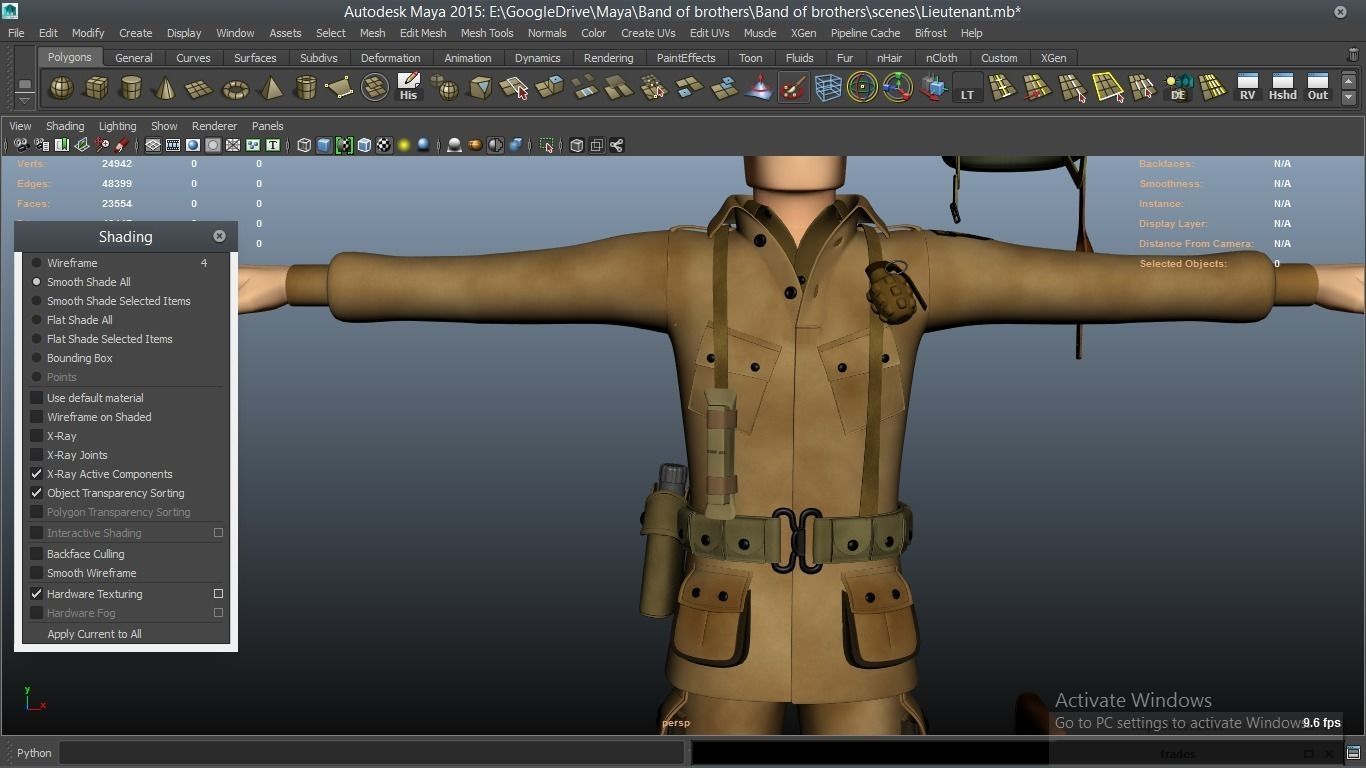Viewport: 1366px width, 768px height.
Task: Create a Lattice deformer from the shelf
Action: (x=828, y=88)
